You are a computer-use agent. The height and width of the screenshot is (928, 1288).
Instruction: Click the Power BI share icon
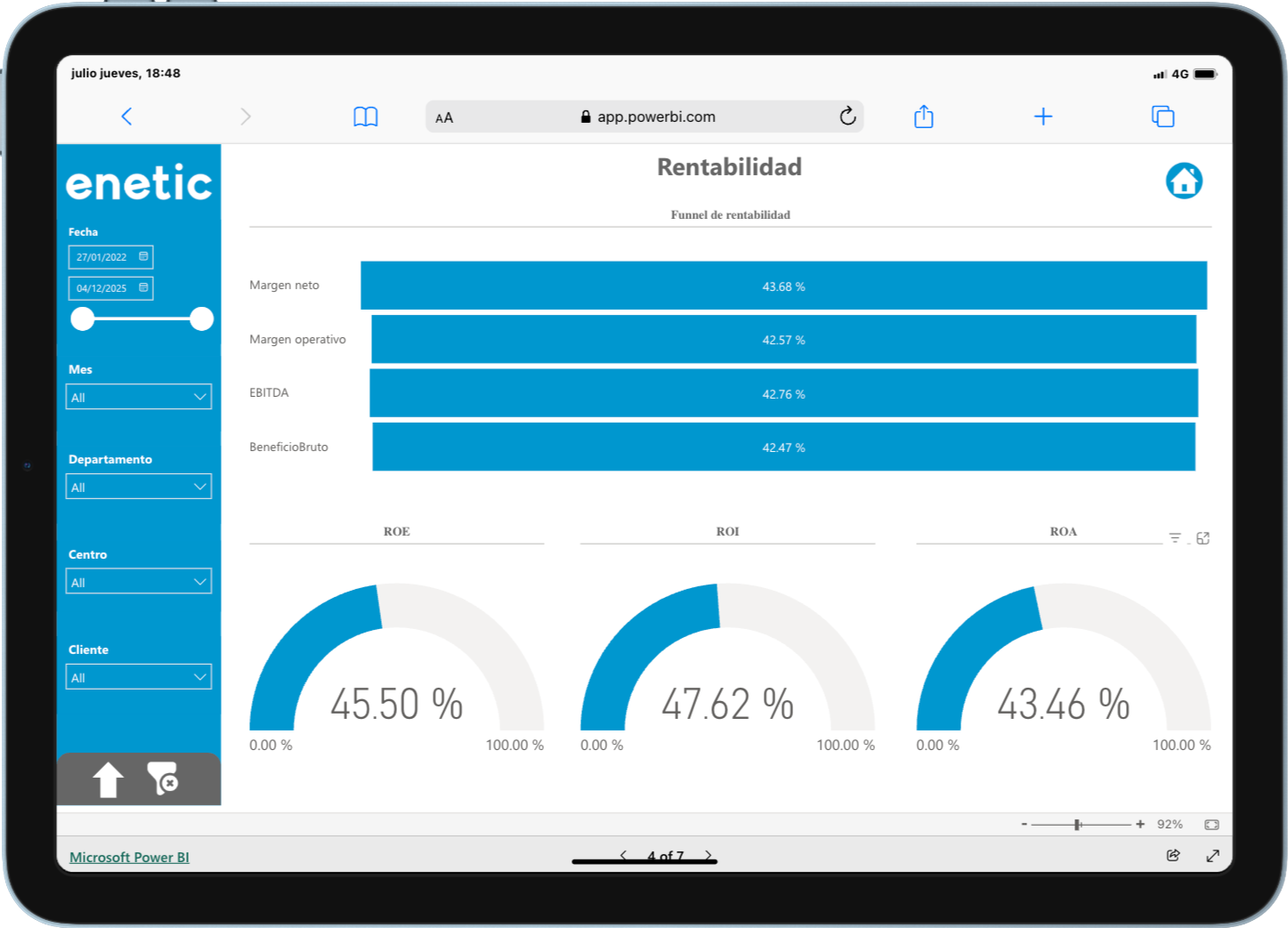pos(1173,855)
